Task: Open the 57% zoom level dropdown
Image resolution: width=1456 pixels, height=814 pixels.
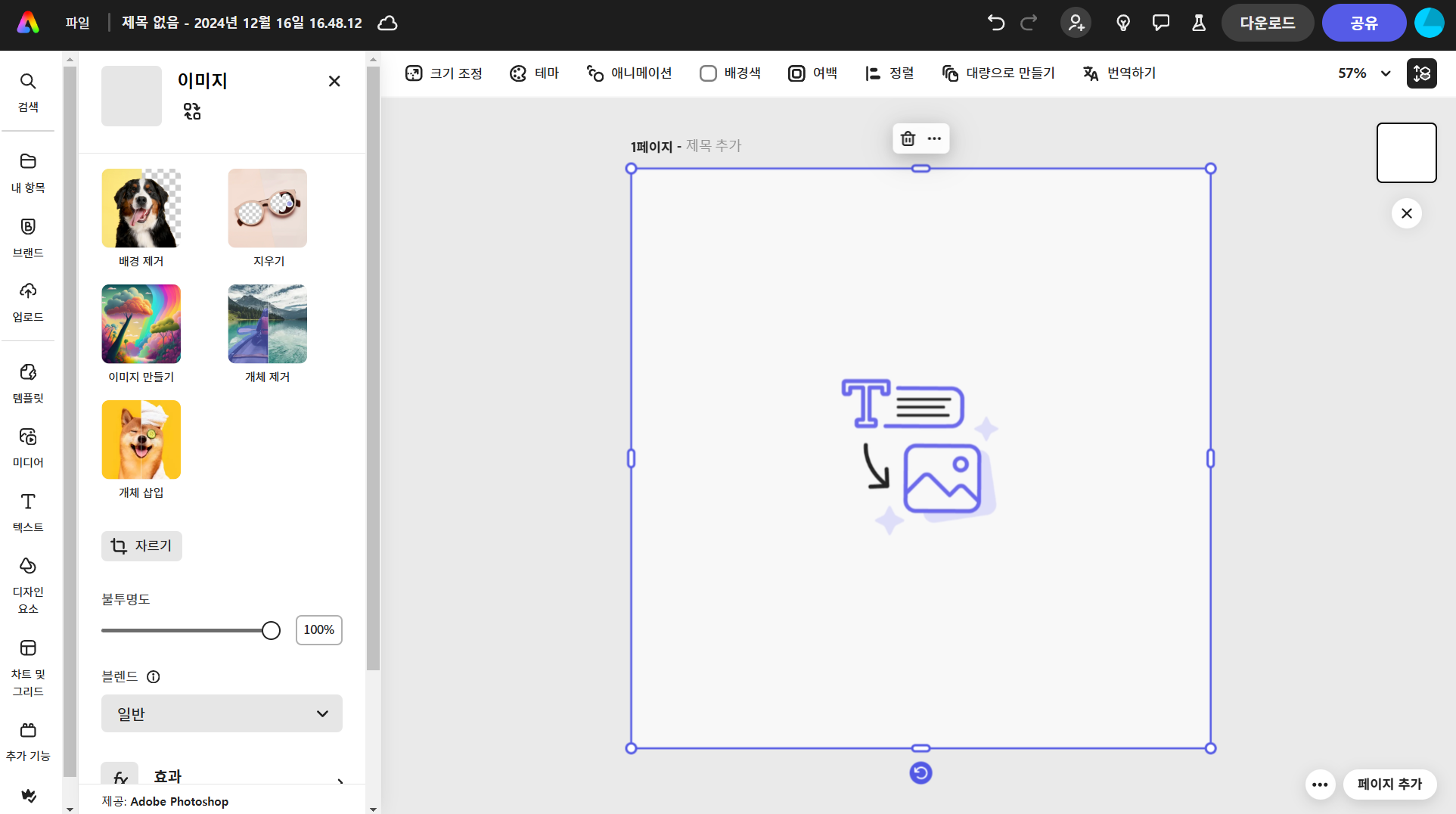Action: (1364, 73)
